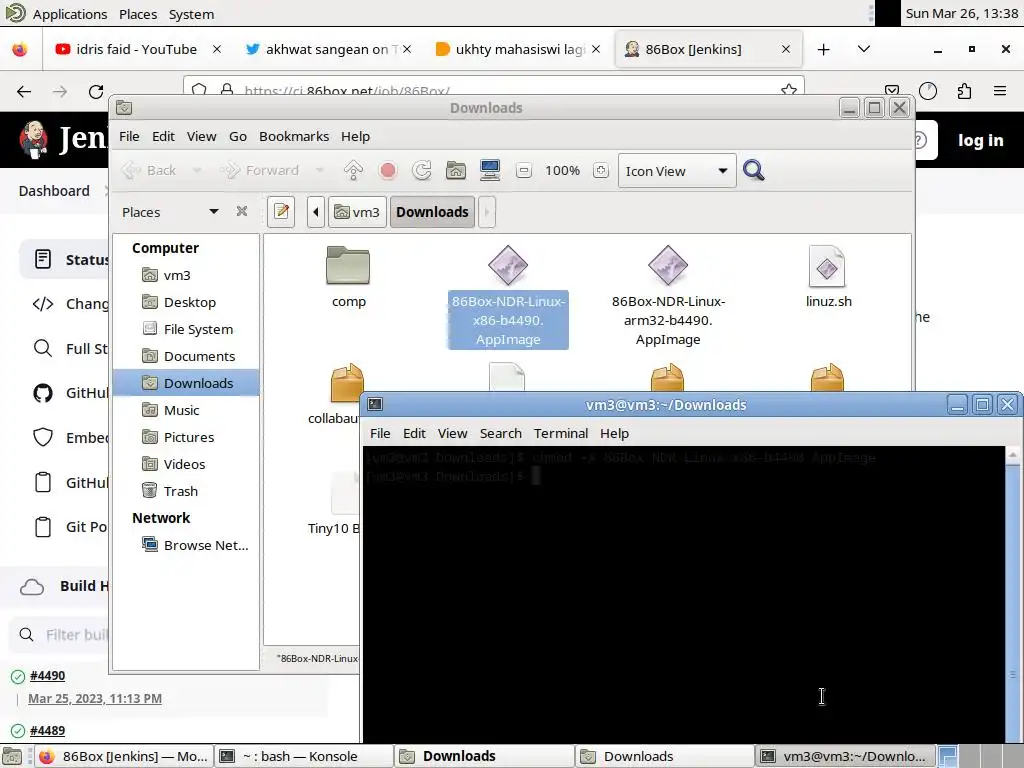Open the Applications panel menu
This screenshot has height=768, width=1024.
(69, 14)
